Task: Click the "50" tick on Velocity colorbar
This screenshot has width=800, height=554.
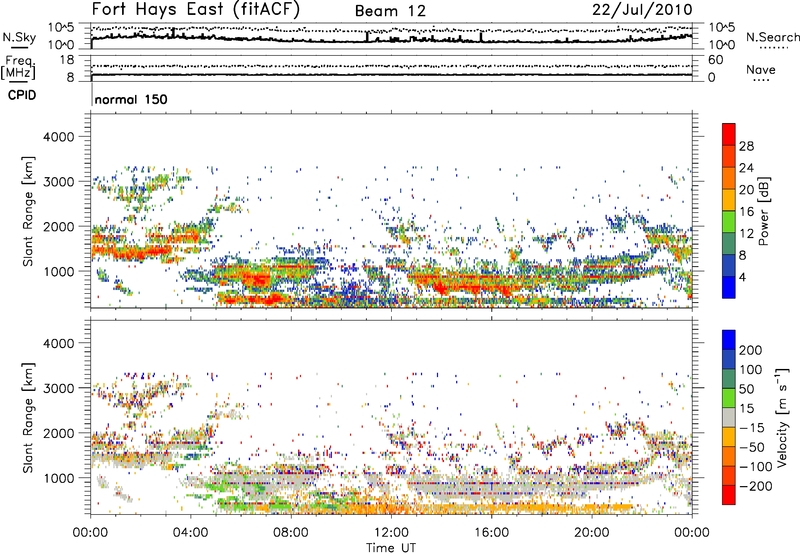Action: point(746,389)
